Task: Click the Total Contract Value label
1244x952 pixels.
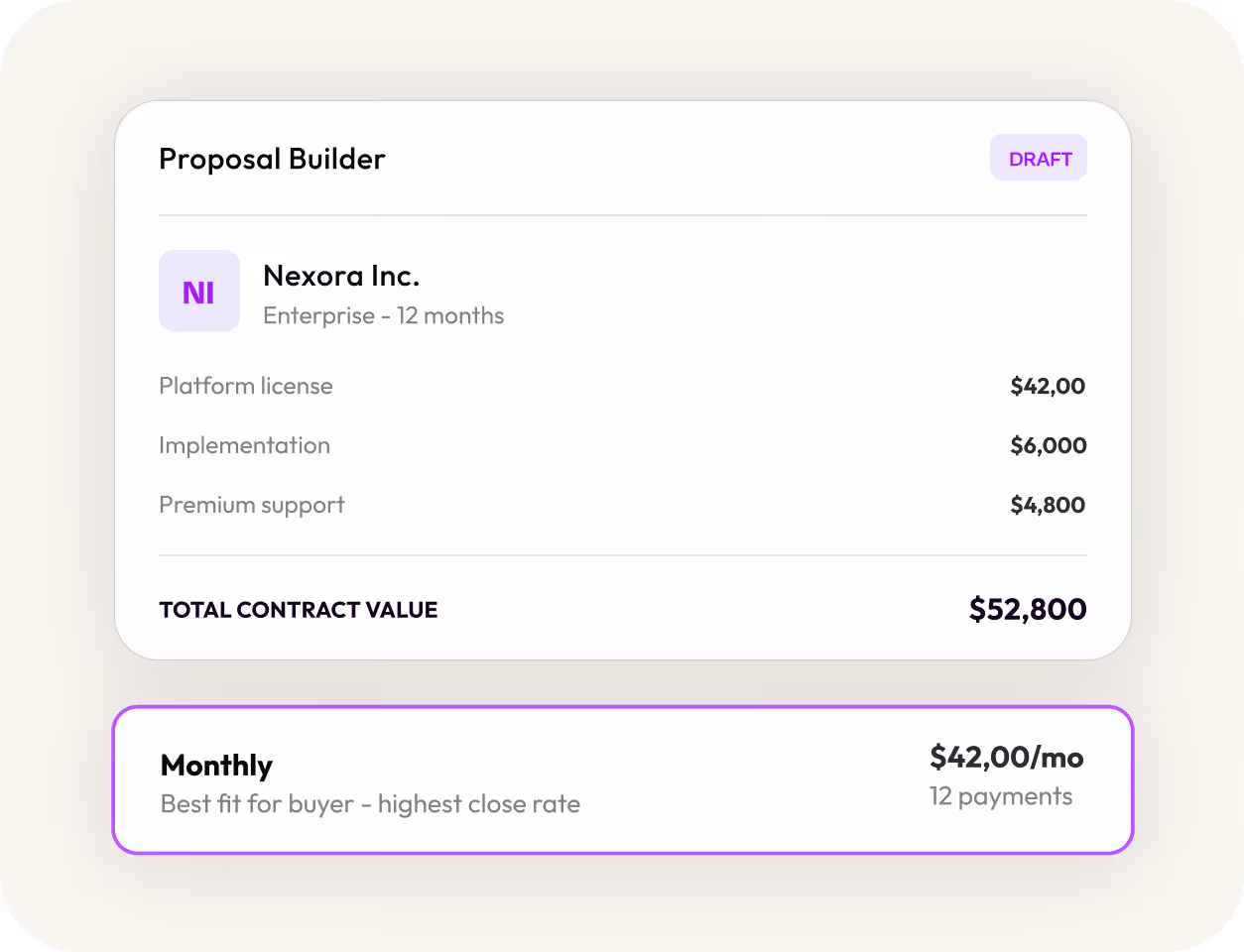Action: pyautogui.click(x=299, y=610)
